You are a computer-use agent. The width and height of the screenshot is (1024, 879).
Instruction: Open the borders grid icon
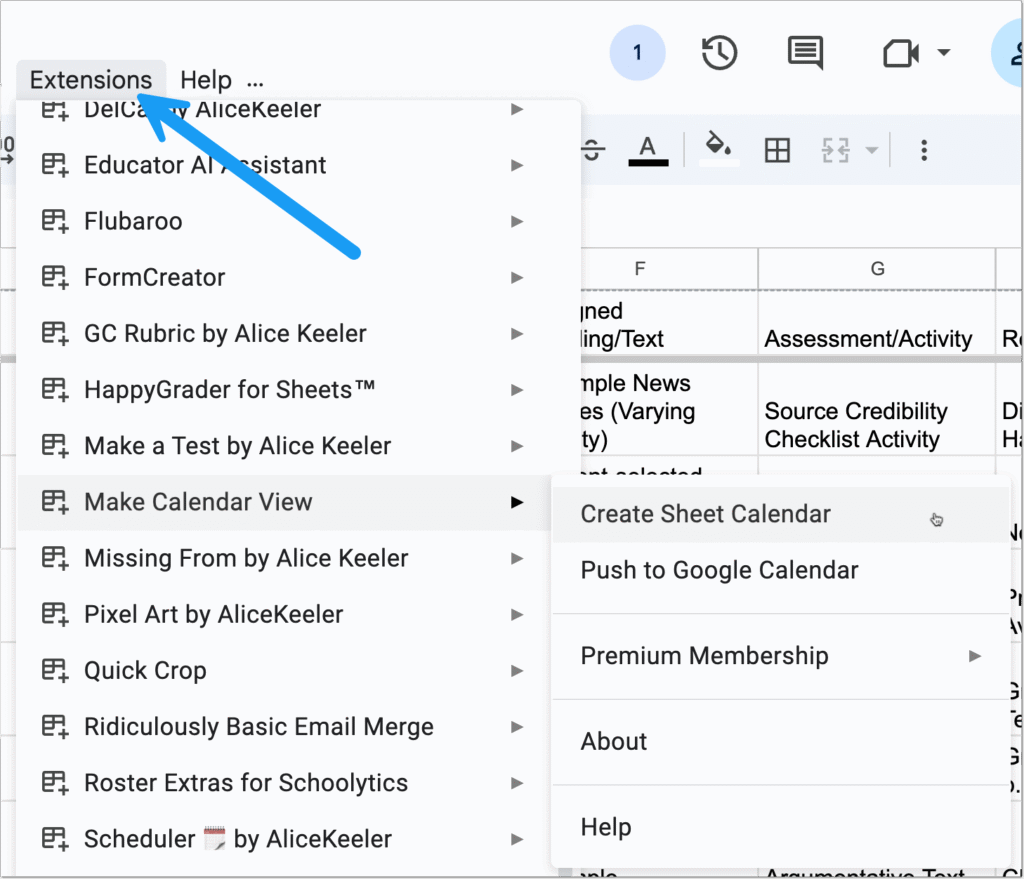[x=777, y=150]
